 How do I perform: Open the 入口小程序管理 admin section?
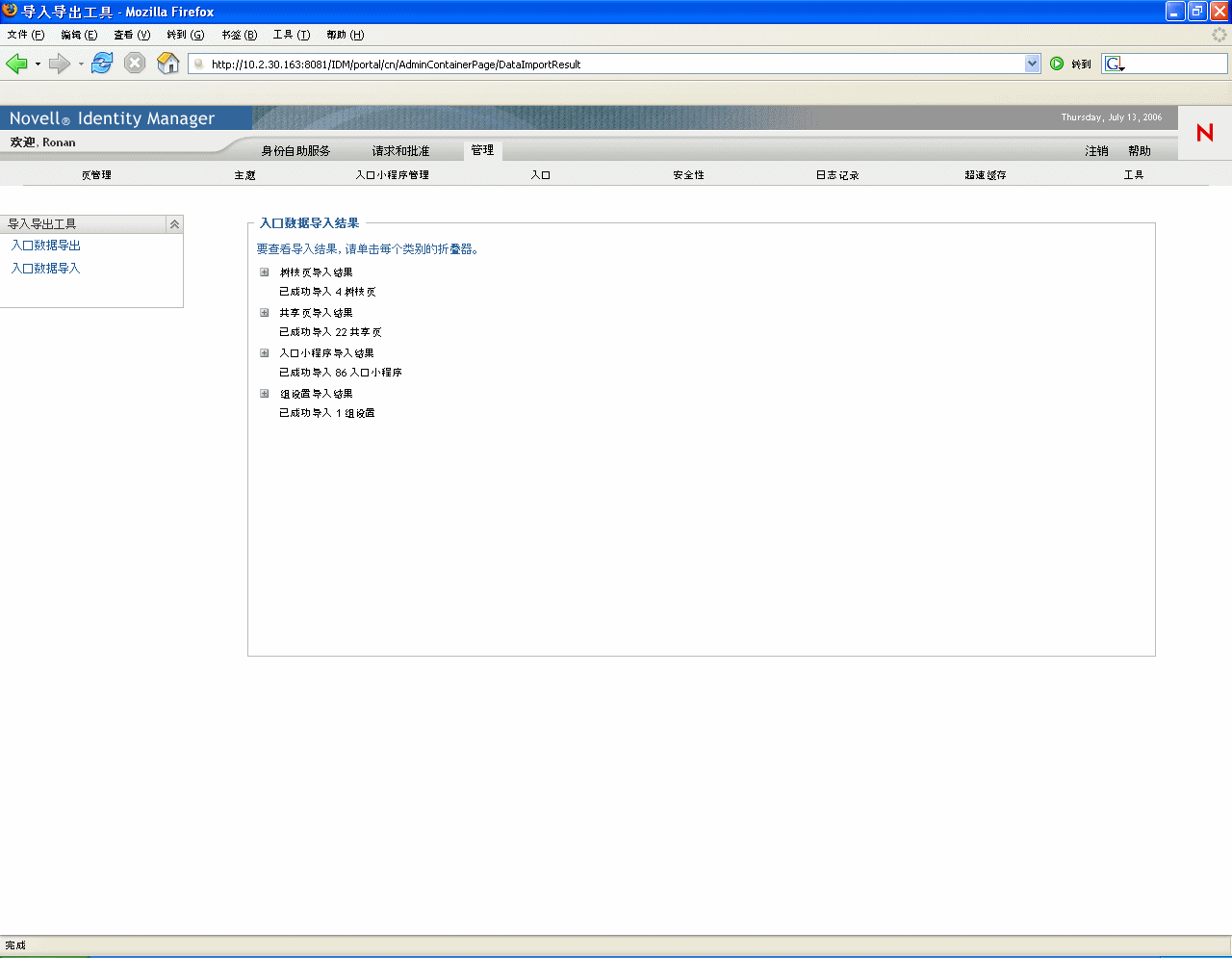point(393,175)
